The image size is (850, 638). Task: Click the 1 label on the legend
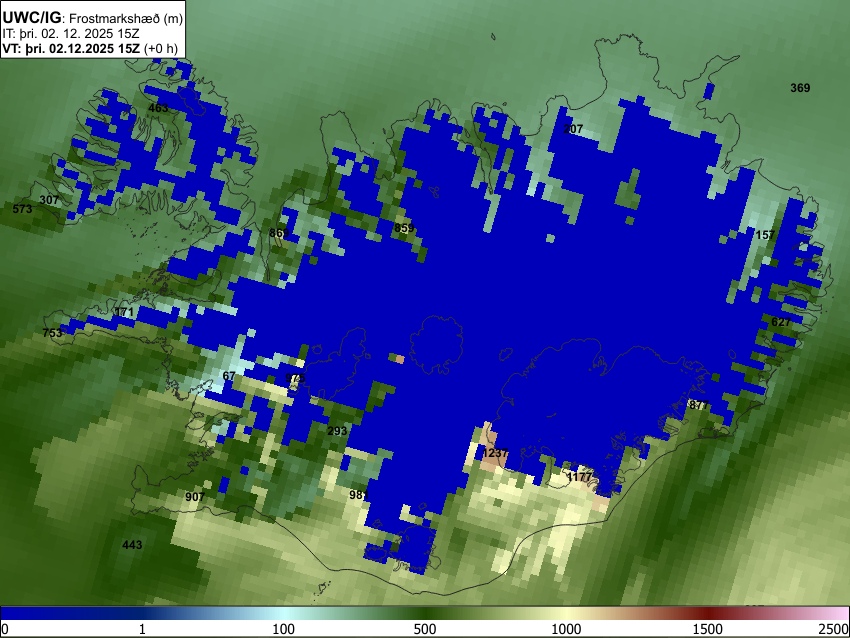(x=142, y=629)
